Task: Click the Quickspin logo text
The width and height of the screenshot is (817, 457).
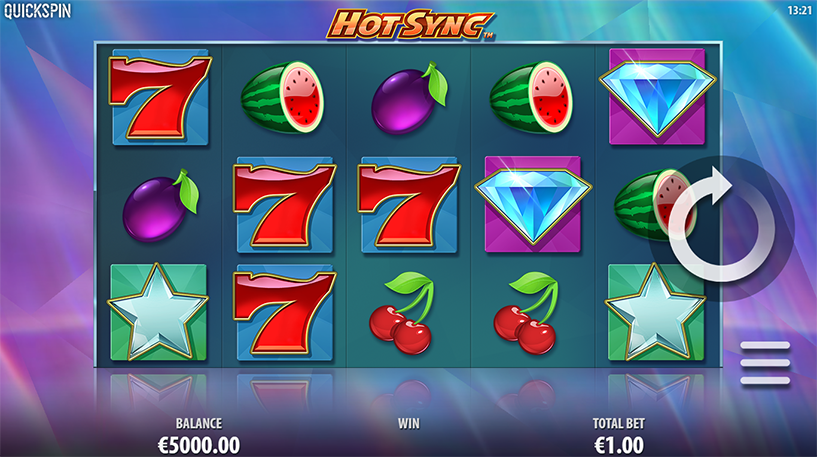Action: click(x=38, y=11)
